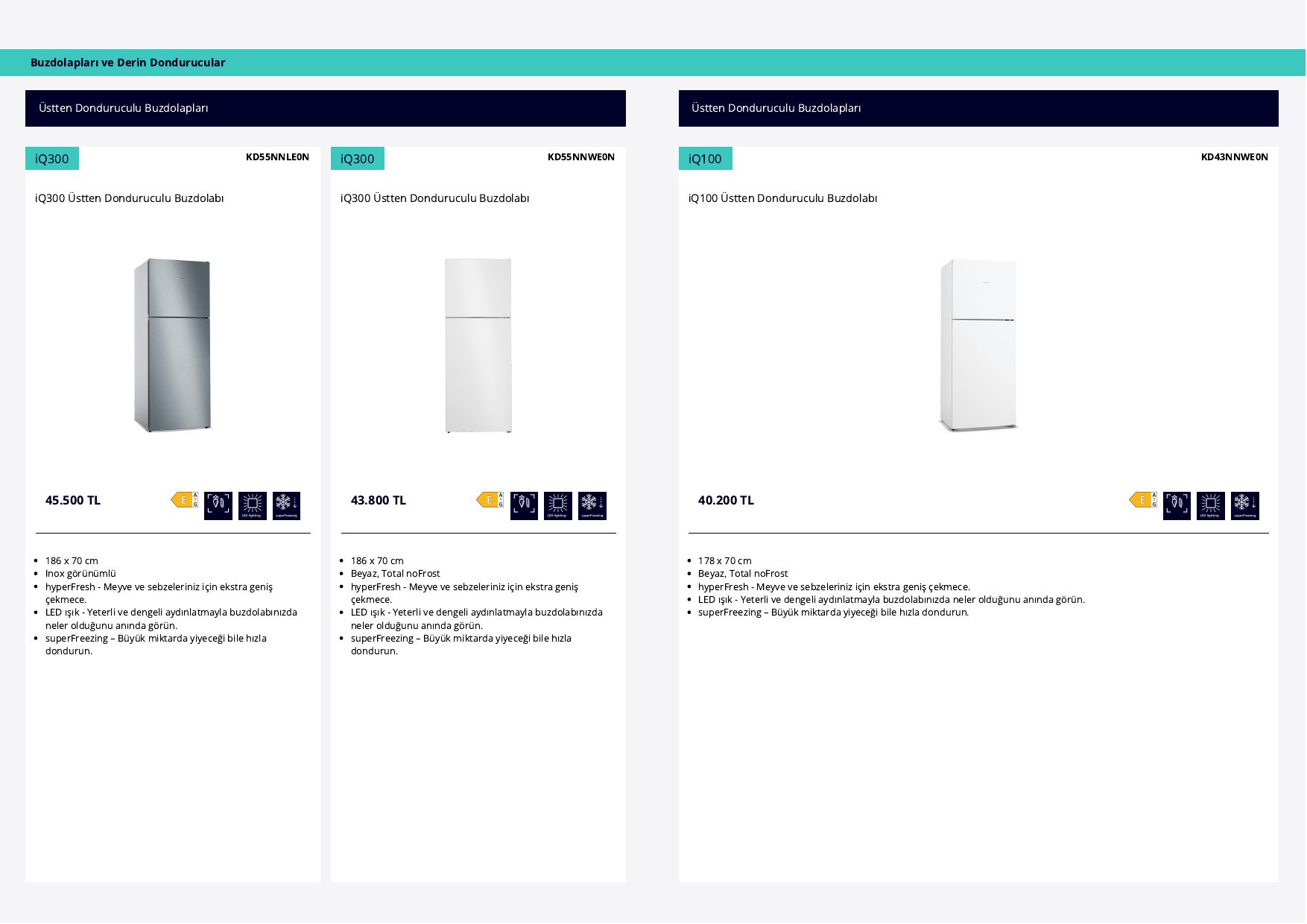Click the LED lighting icon for KD55NNWE0N
The width and height of the screenshot is (1307, 924).
[x=558, y=506]
